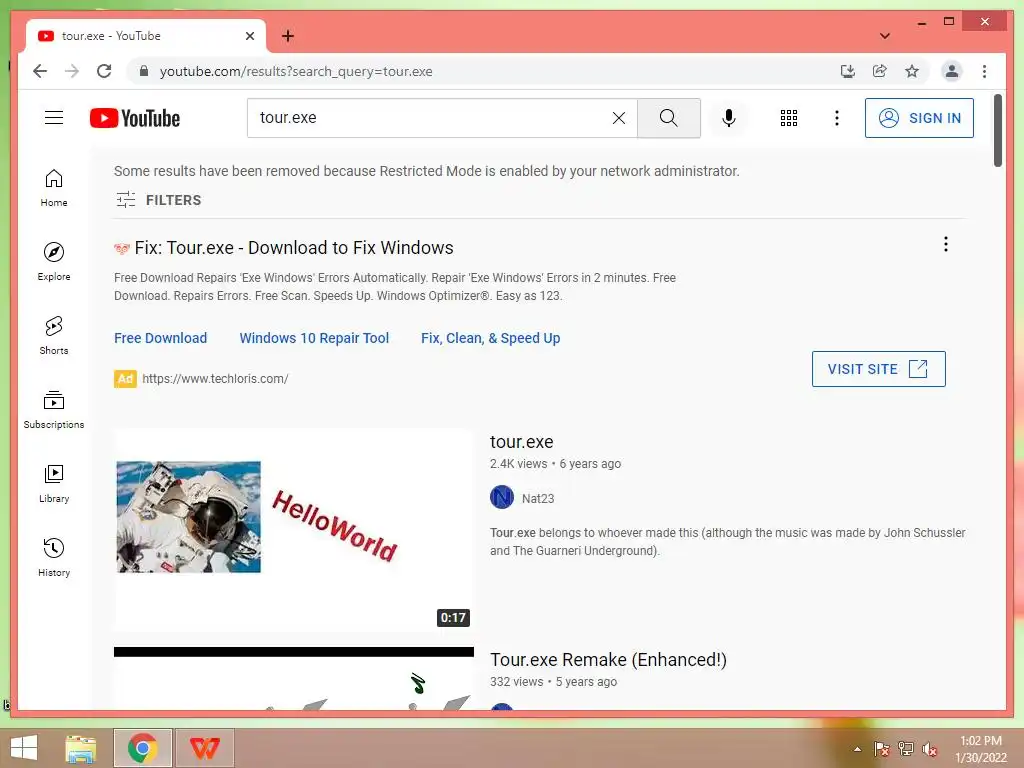Click the Free Download ad link
Viewport: 1024px width, 768px height.
click(x=161, y=338)
